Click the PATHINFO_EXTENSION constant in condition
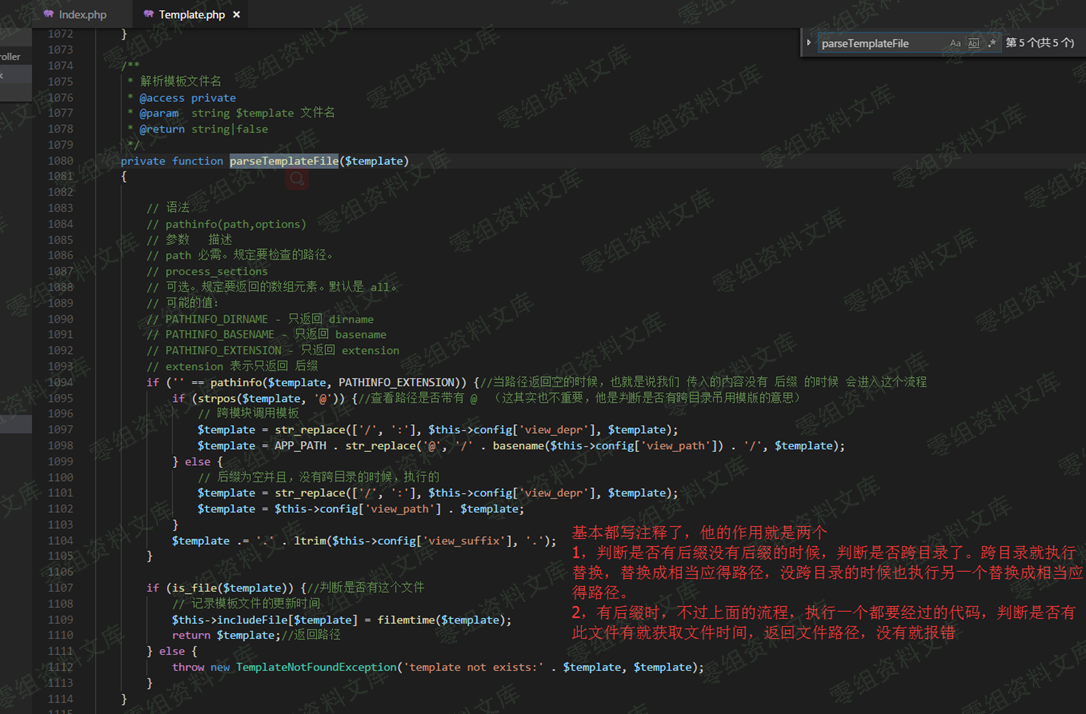The height and width of the screenshot is (714, 1086). coord(396,382)
